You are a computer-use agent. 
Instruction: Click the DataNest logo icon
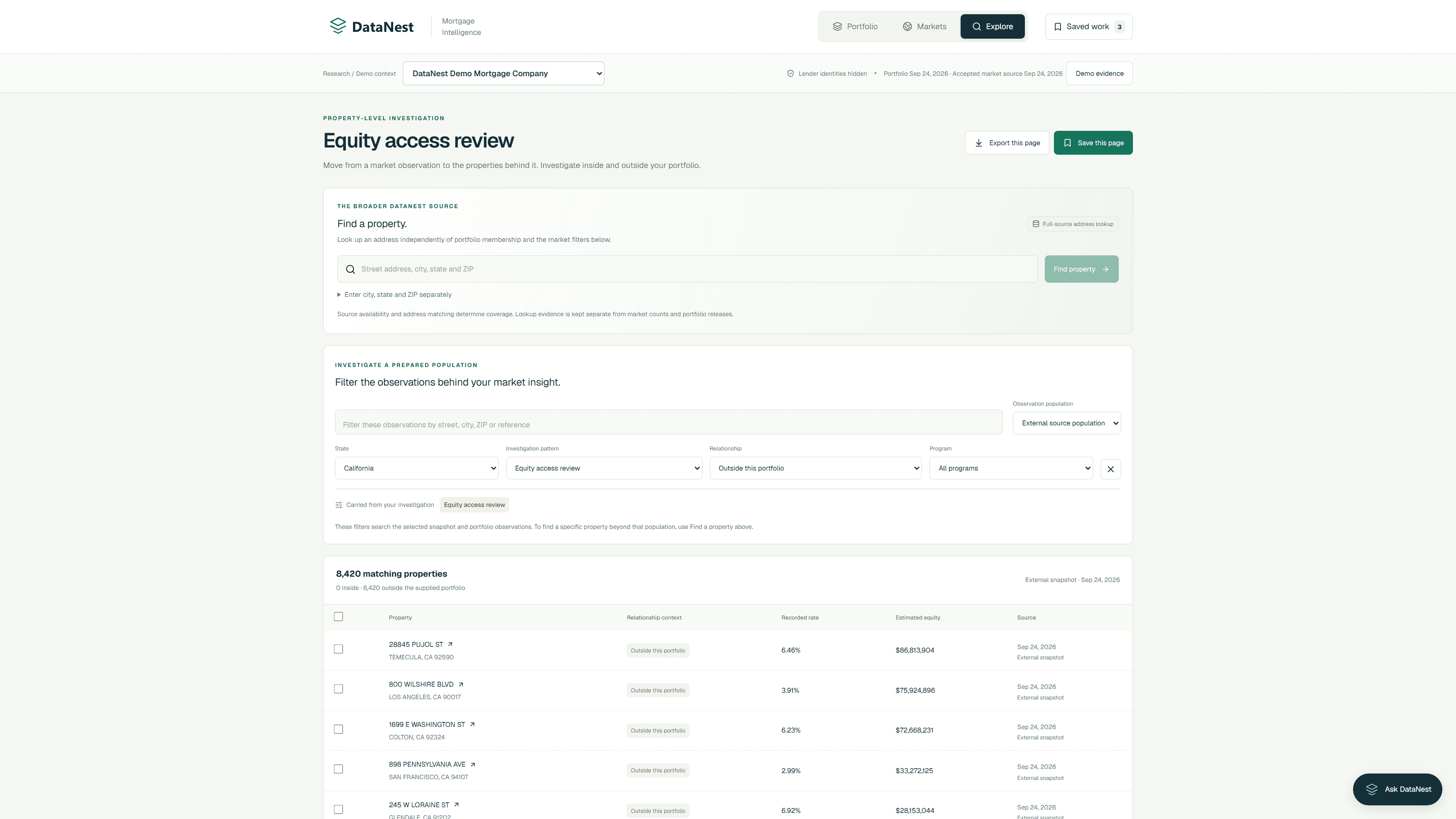[x=337, y=26]
